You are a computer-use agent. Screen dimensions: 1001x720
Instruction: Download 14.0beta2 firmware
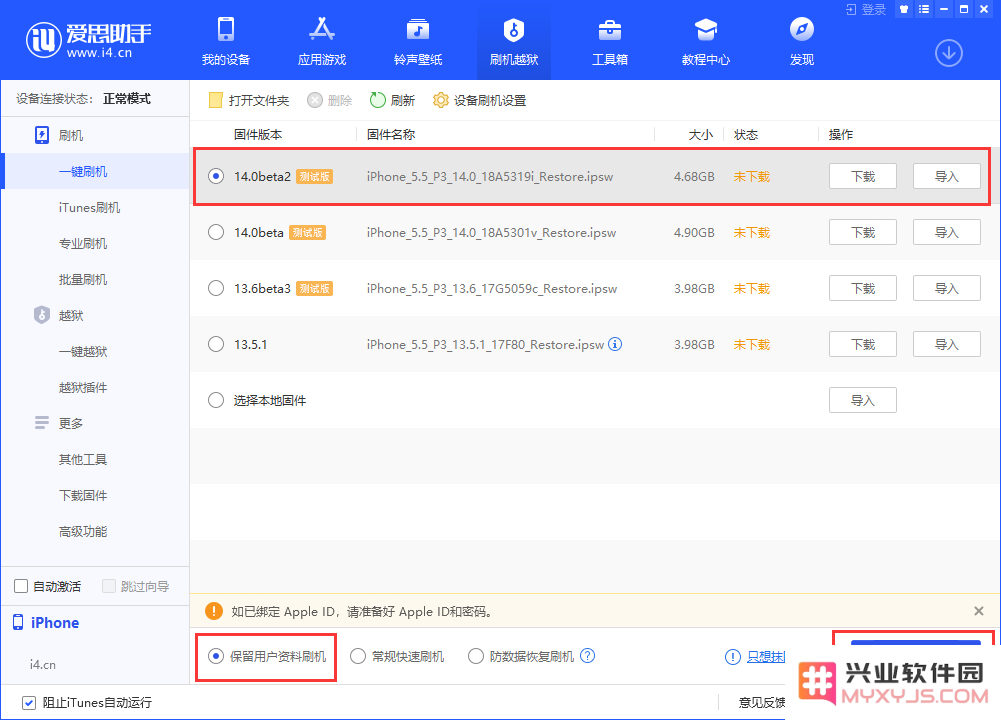[x=862, y=176]
